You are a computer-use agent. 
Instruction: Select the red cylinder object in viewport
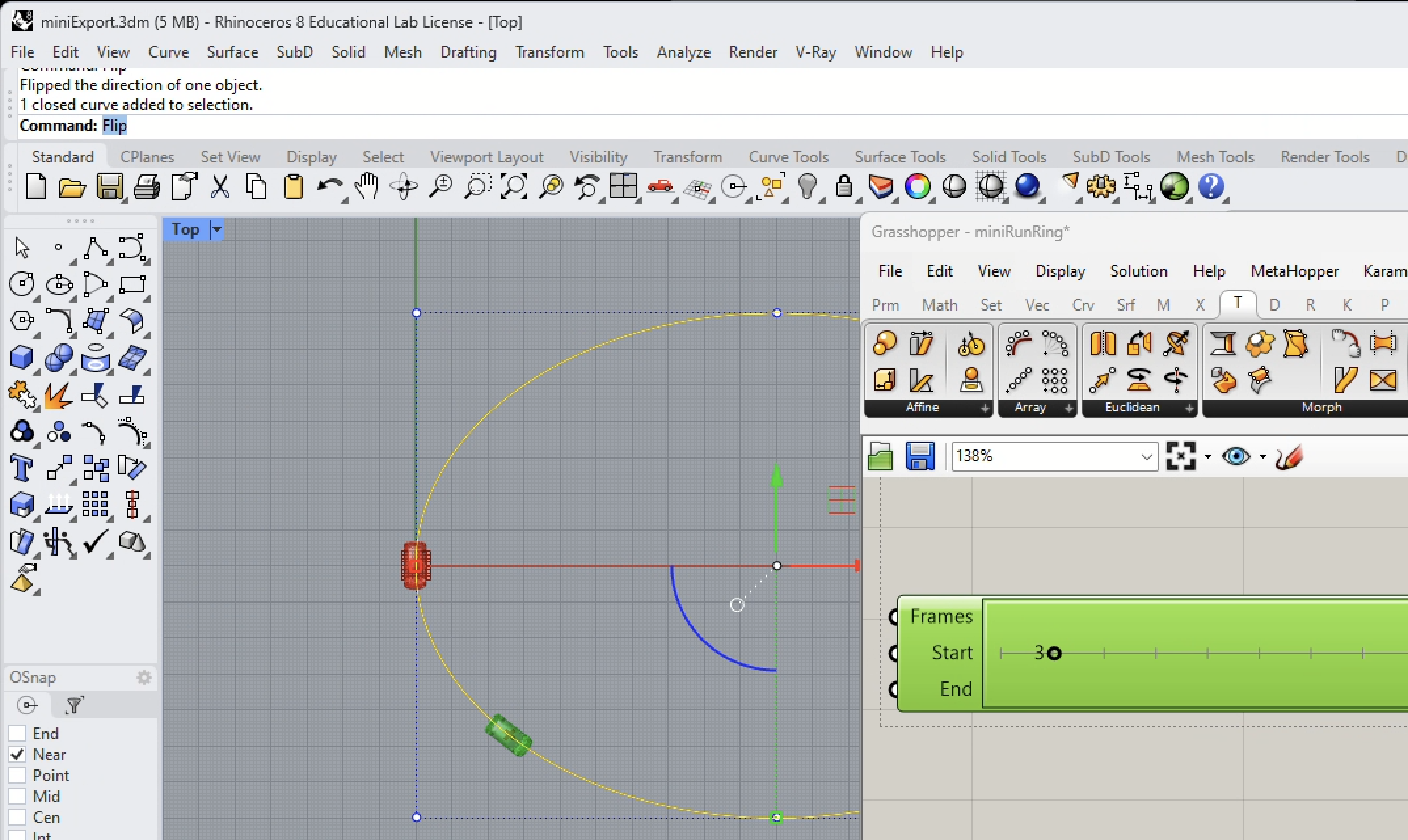pos(416,565)
